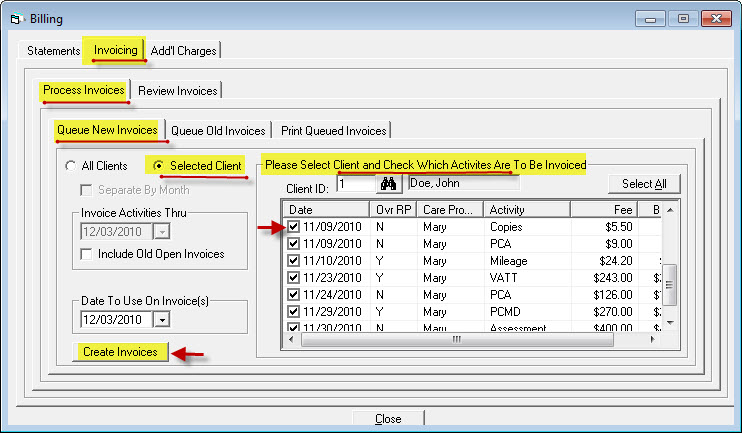Screen dimensions: 742x433
Task: Go to the Review Invoices tab
Action: 177,91
